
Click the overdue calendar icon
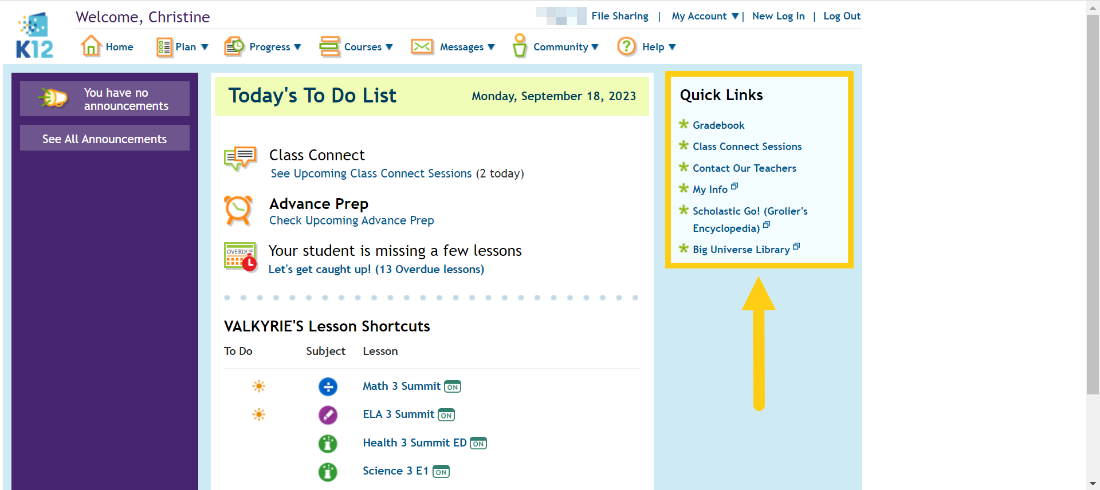241,256
